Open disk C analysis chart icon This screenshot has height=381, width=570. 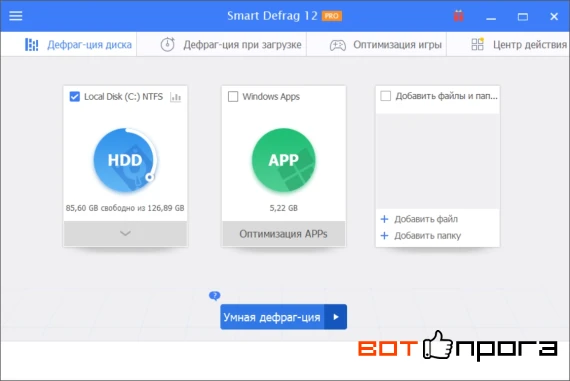tap(176, 97)
